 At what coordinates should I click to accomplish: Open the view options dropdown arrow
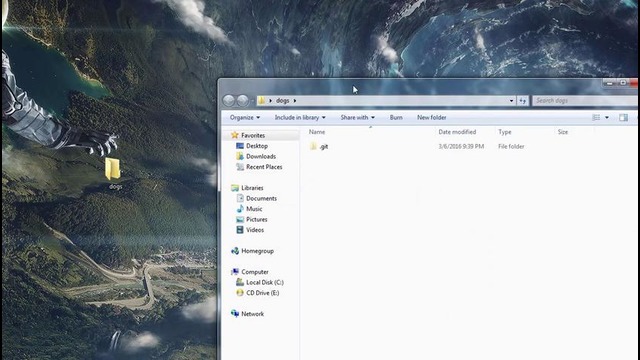(607, 118)
